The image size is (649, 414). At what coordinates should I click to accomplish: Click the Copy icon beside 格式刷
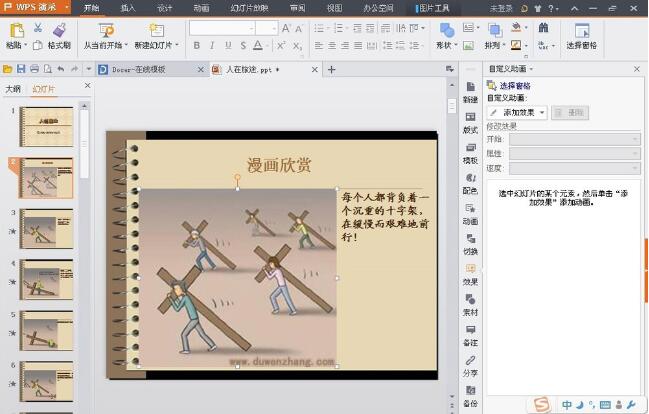(x=38, y=45)
